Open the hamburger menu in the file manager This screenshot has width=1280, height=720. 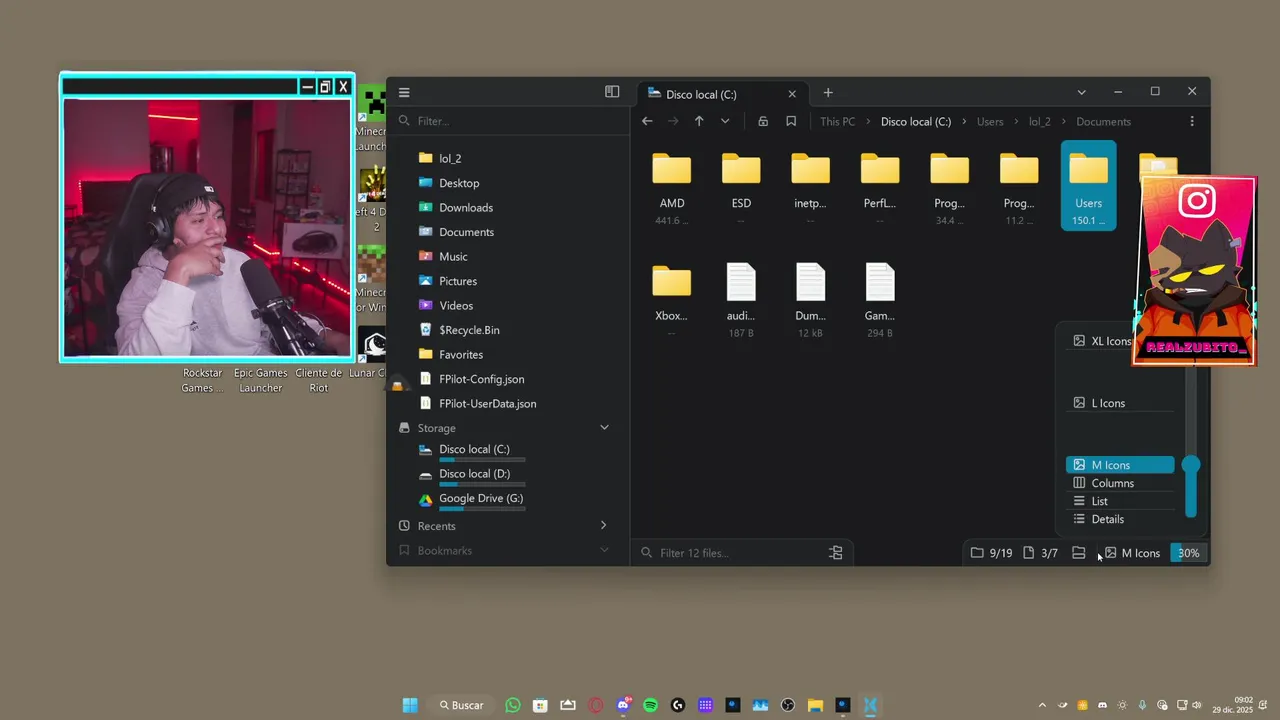point(404,92)
